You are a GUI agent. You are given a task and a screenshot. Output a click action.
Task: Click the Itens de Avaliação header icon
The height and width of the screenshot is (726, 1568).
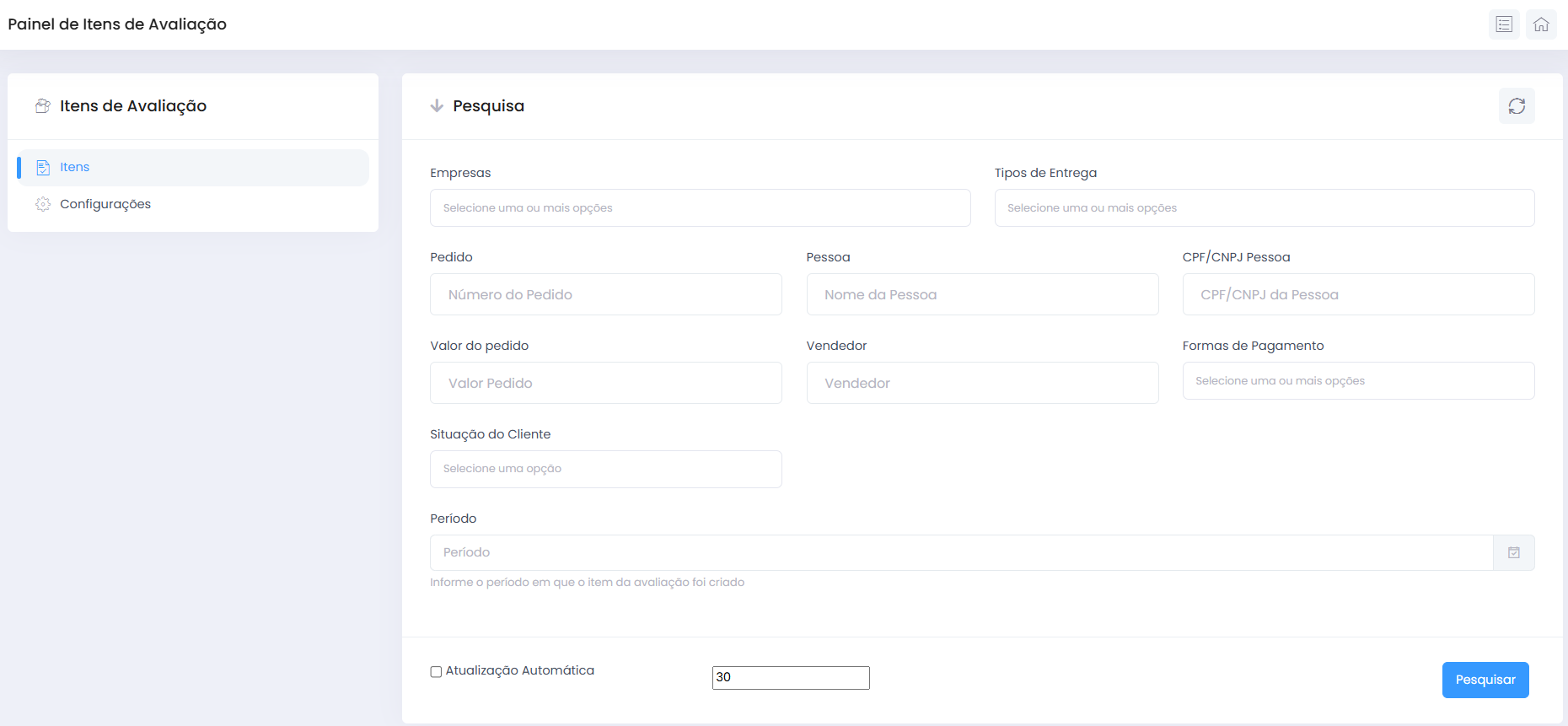point(43,106)
